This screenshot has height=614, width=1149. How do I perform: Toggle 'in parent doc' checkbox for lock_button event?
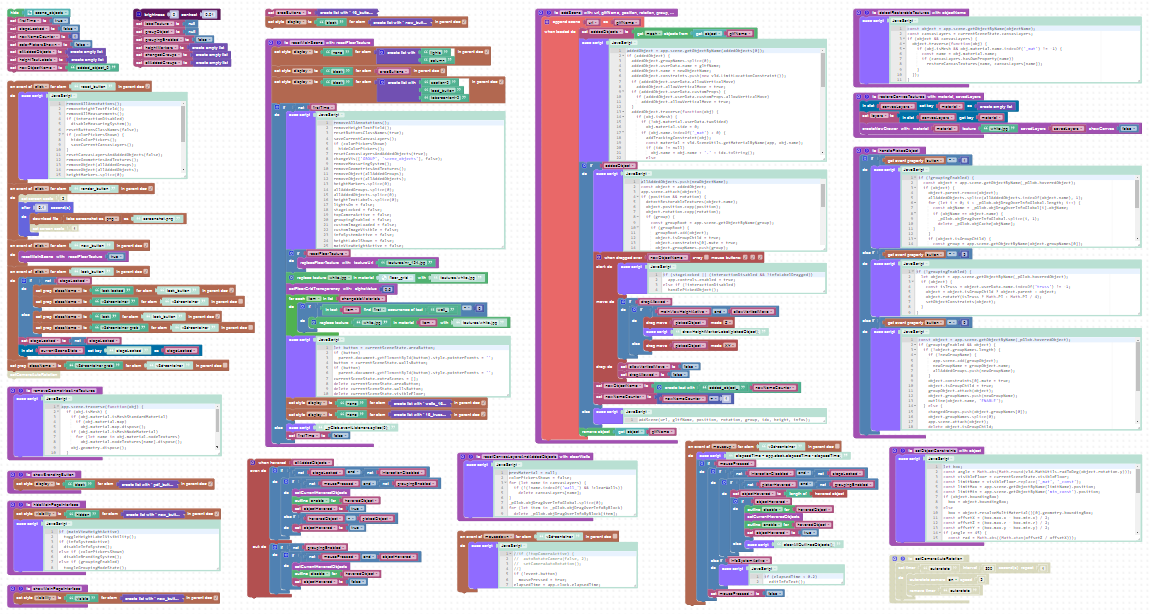[146, 271]
